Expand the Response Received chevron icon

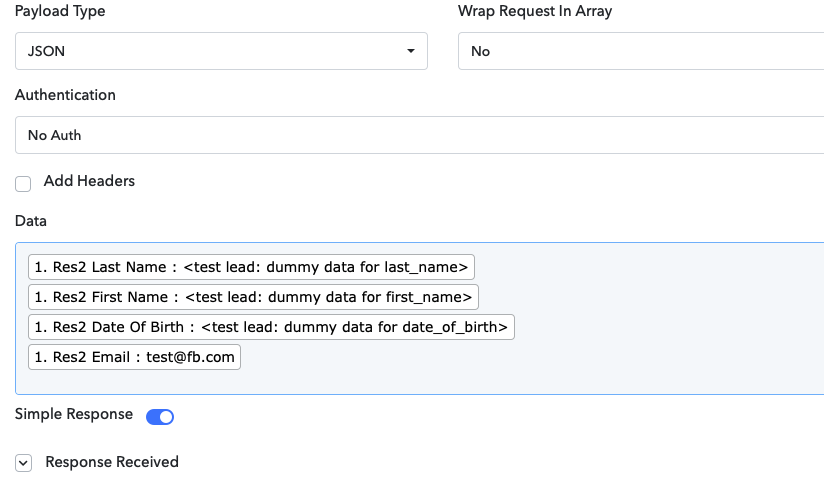click(x=24, y=463)
